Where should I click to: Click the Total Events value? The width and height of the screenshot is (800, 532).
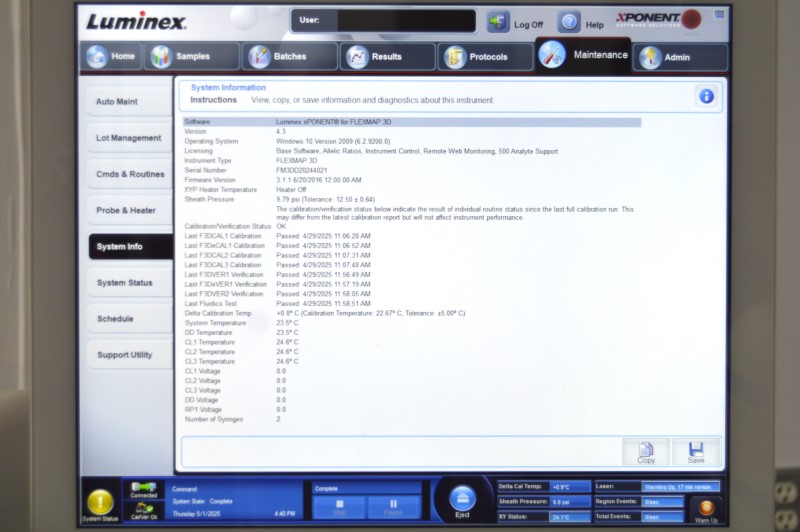pos(662,517)
